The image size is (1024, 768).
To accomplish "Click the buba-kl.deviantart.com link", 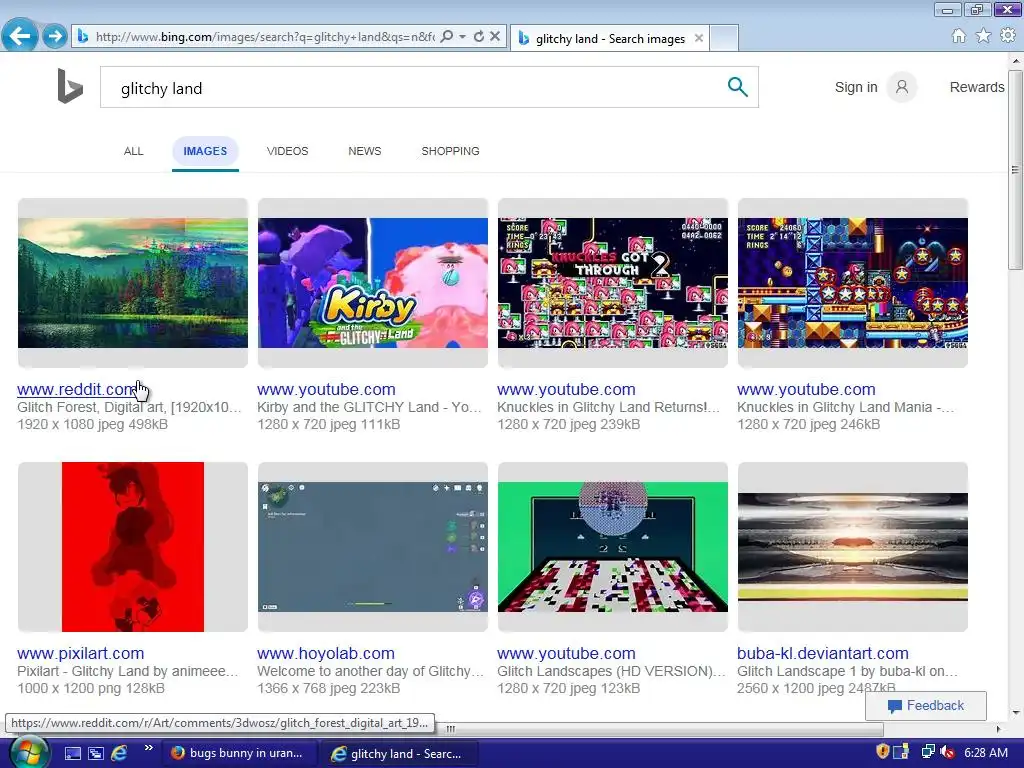I will [x=823, y=653].
